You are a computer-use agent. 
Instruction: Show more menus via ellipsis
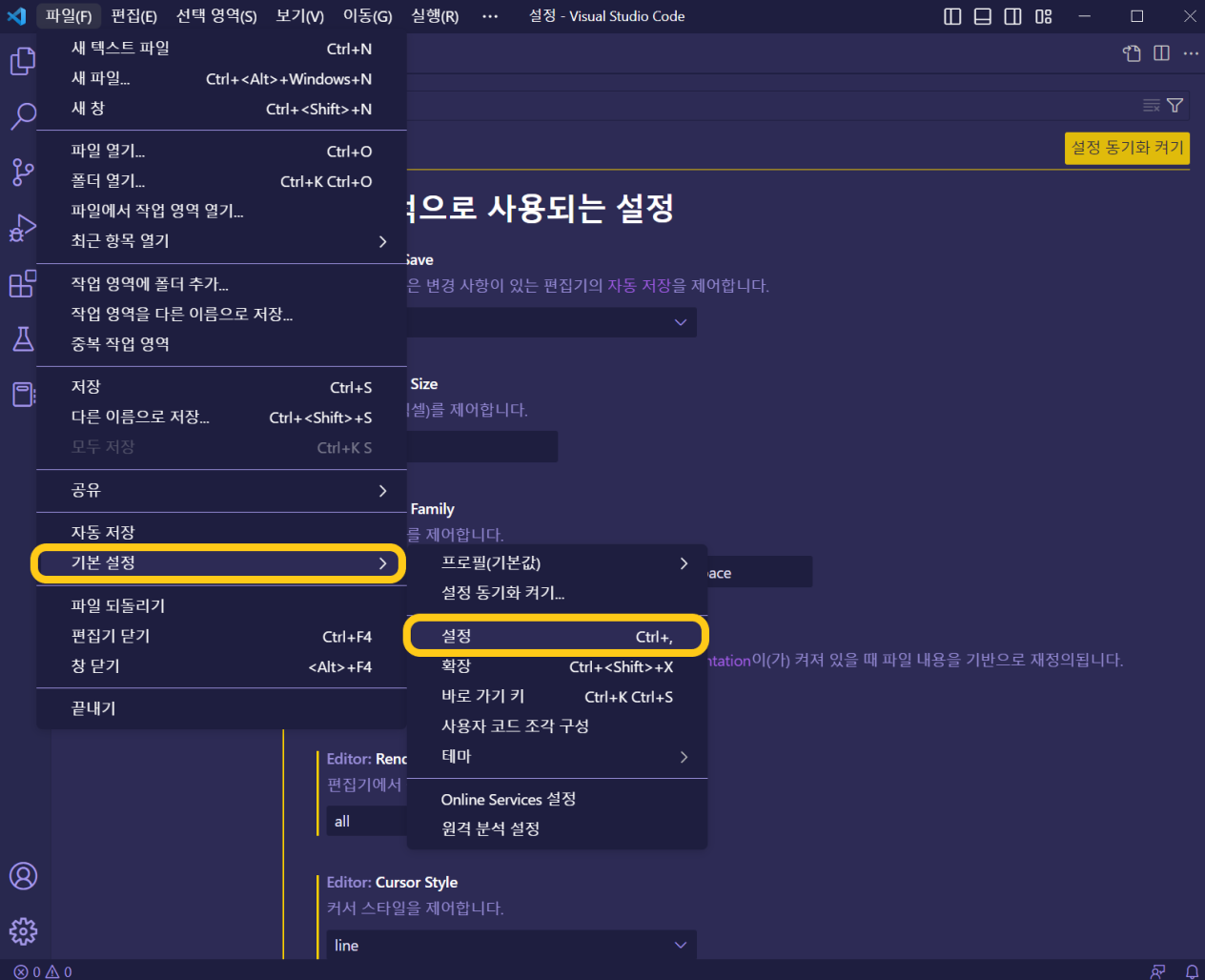490,16
